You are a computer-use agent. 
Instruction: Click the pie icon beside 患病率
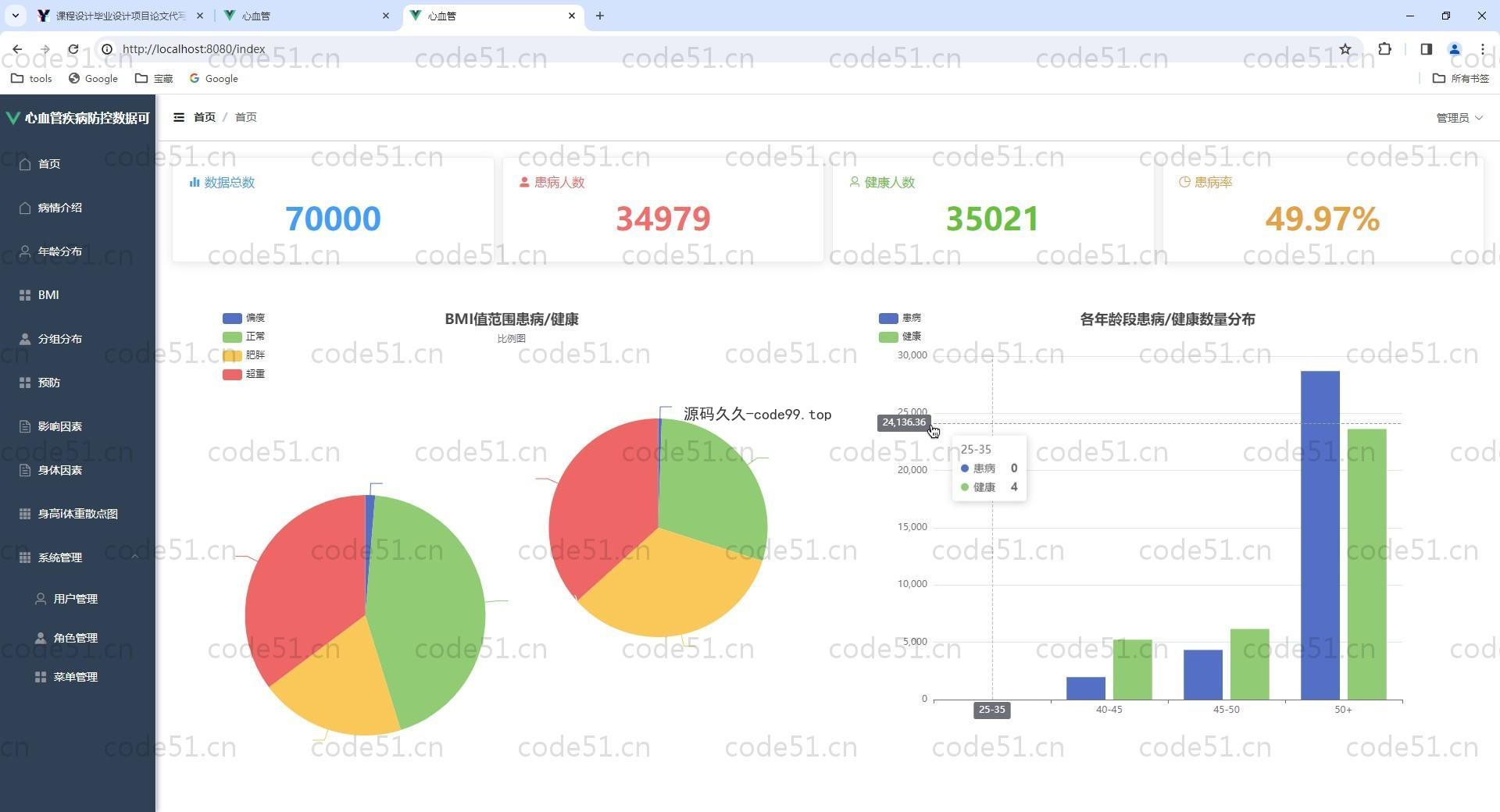click(1184, 182)
